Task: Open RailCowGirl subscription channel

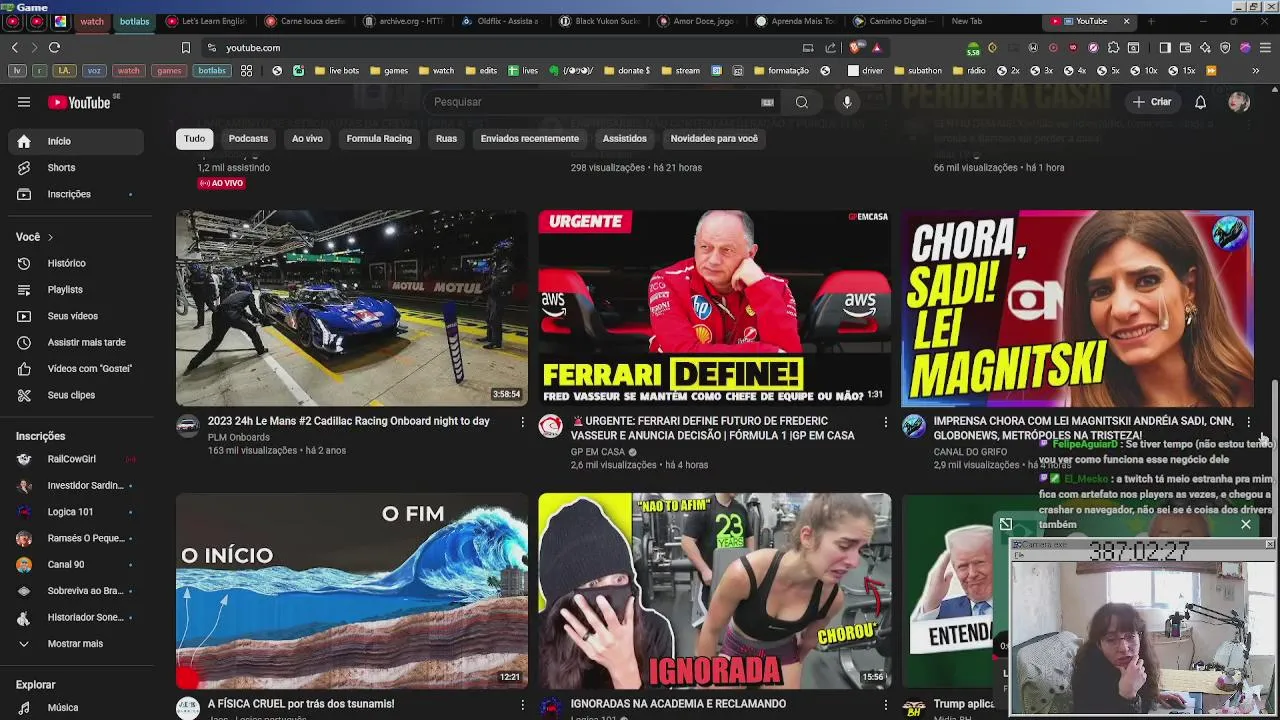Action: coord(76,459)
